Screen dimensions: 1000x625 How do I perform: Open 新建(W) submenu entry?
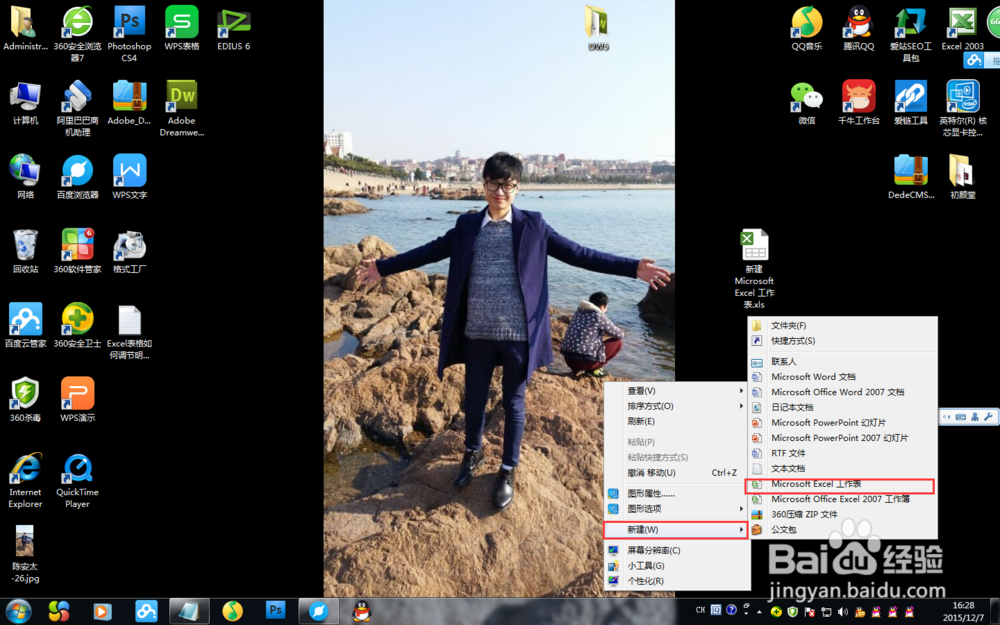coord(675,529)
